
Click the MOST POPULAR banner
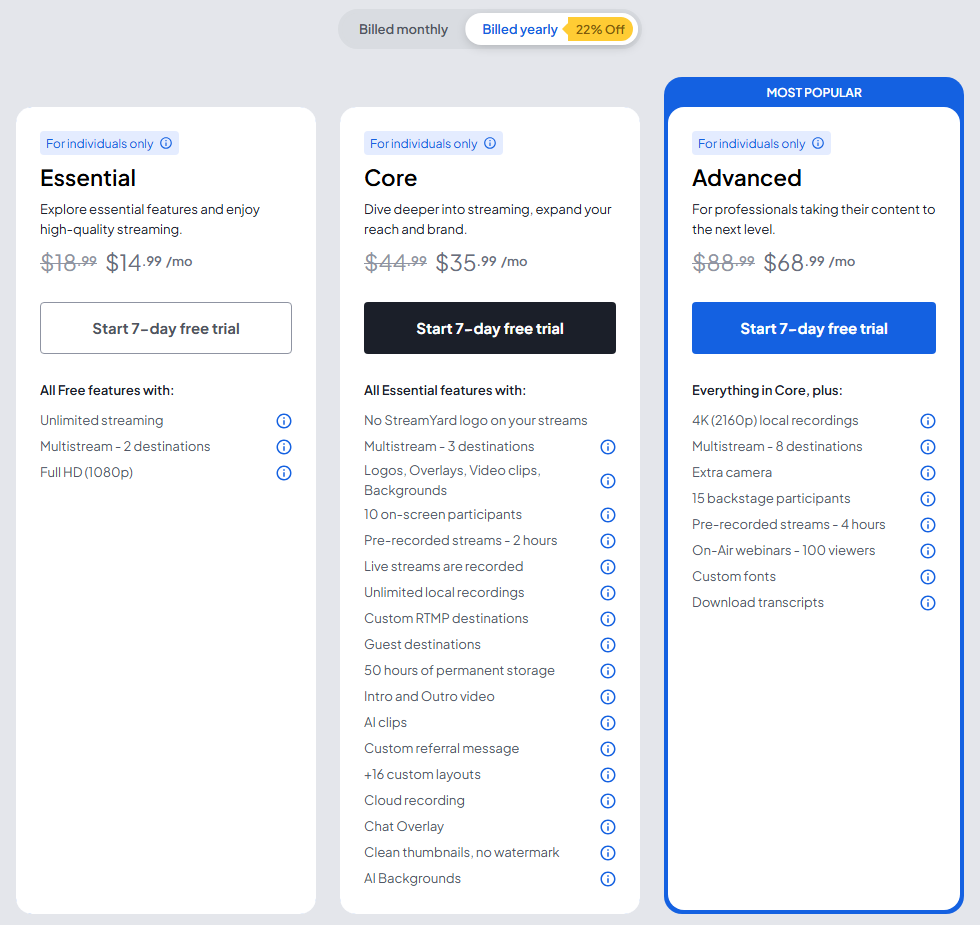[x=814, y=92]
